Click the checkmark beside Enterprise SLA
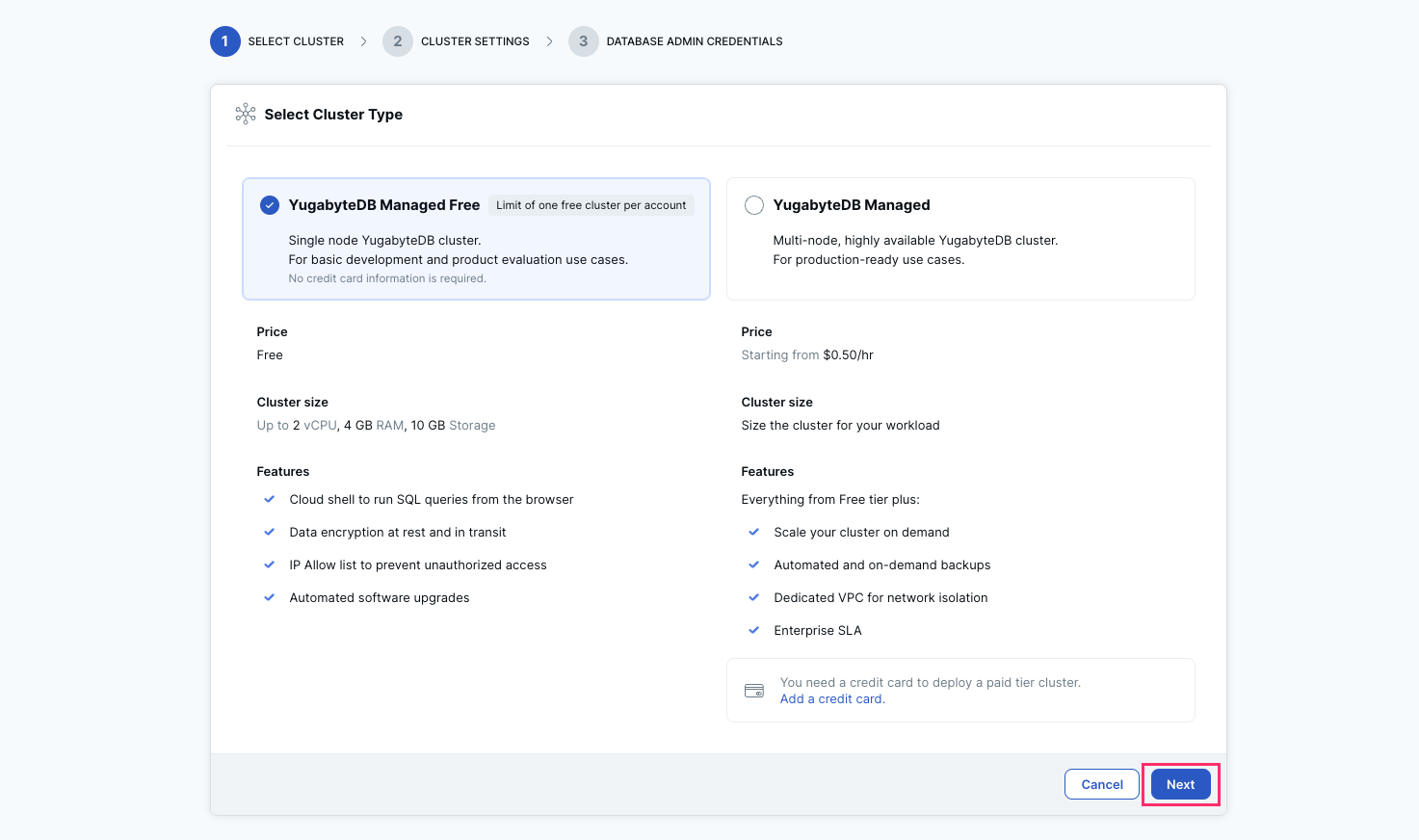 [754, 629]
